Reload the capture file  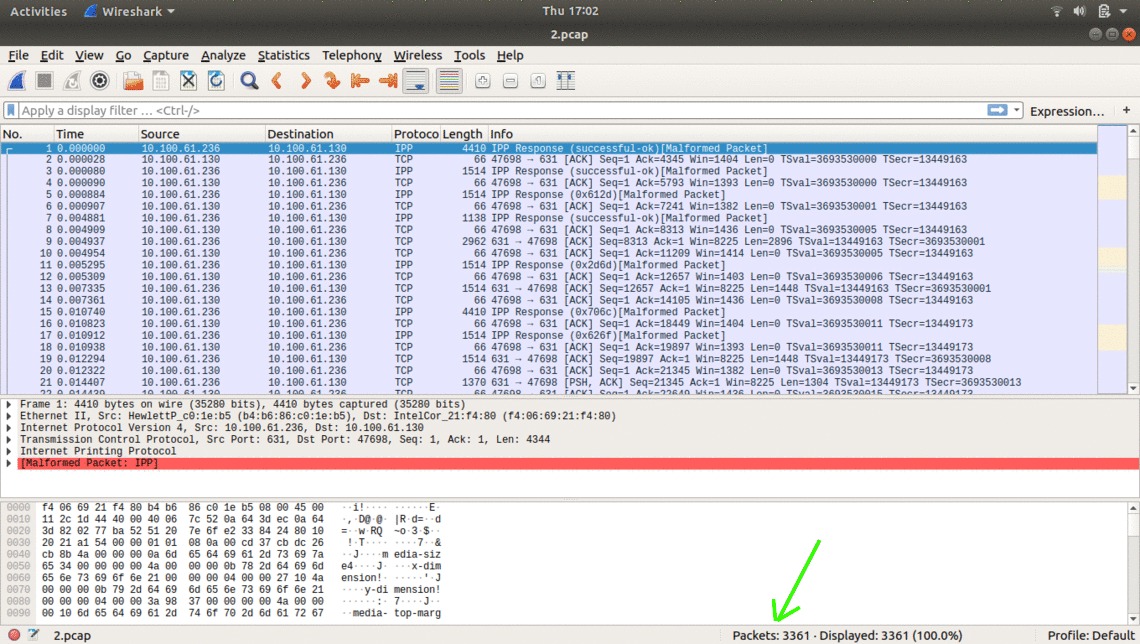click(x=216, y=81)
